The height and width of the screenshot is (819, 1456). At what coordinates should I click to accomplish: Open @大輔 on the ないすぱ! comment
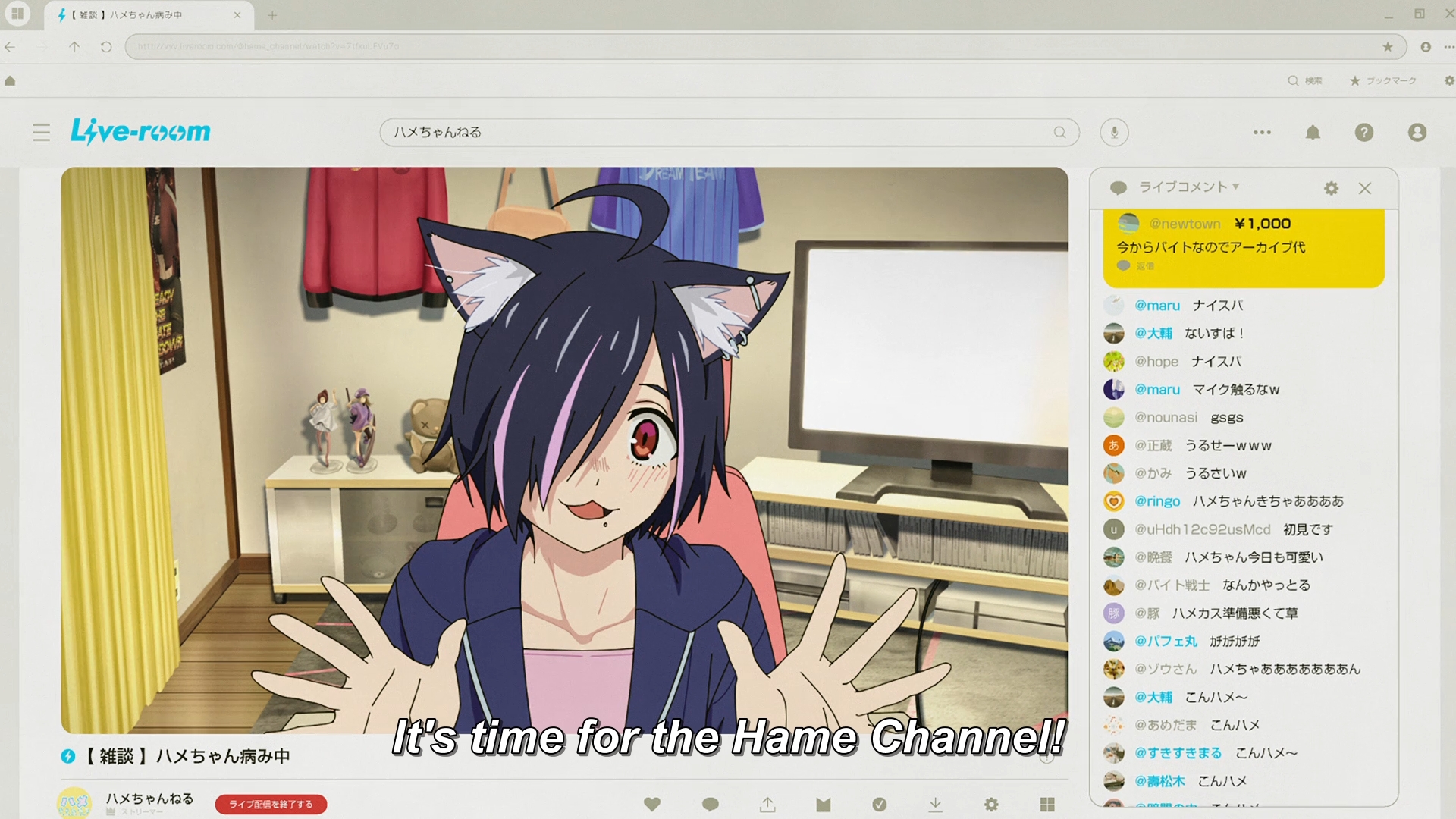coord(1153,334)
